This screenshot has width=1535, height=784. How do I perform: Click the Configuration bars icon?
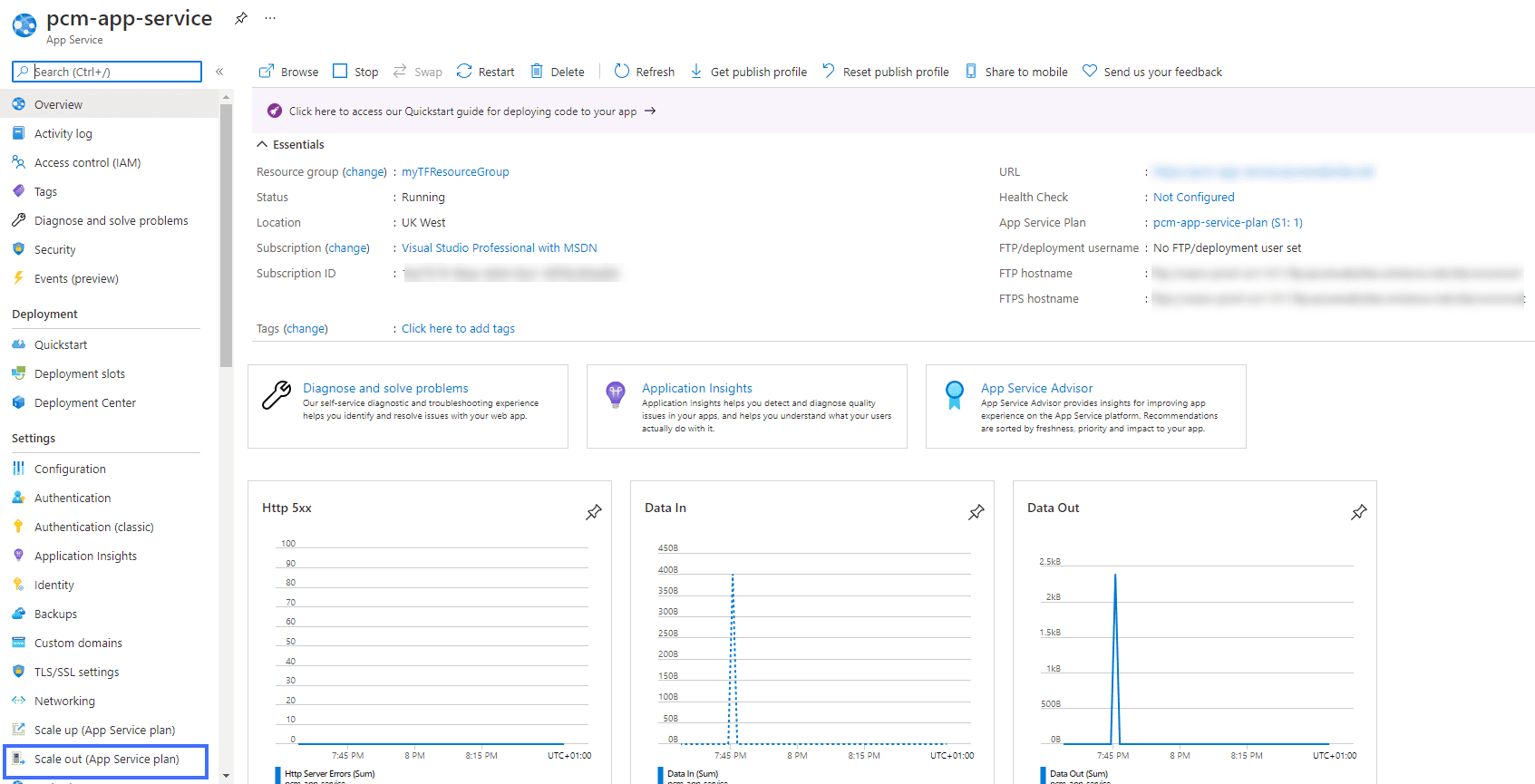click(18, 469)
